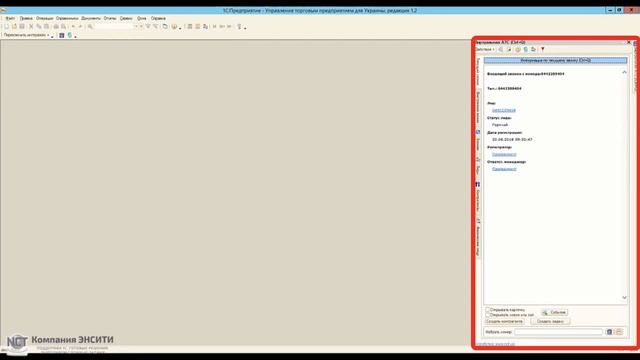The width and height of the screenshot is (640, 360).
Task: Click the yellow round icon in panel toolbar
Action: click(x=518, y=49)
